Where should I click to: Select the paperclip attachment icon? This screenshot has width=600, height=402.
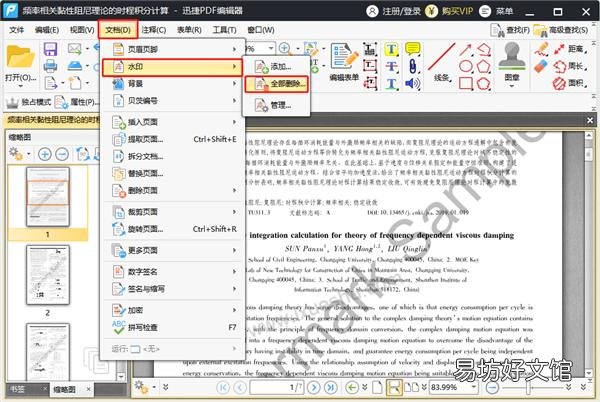pos(412,66)
